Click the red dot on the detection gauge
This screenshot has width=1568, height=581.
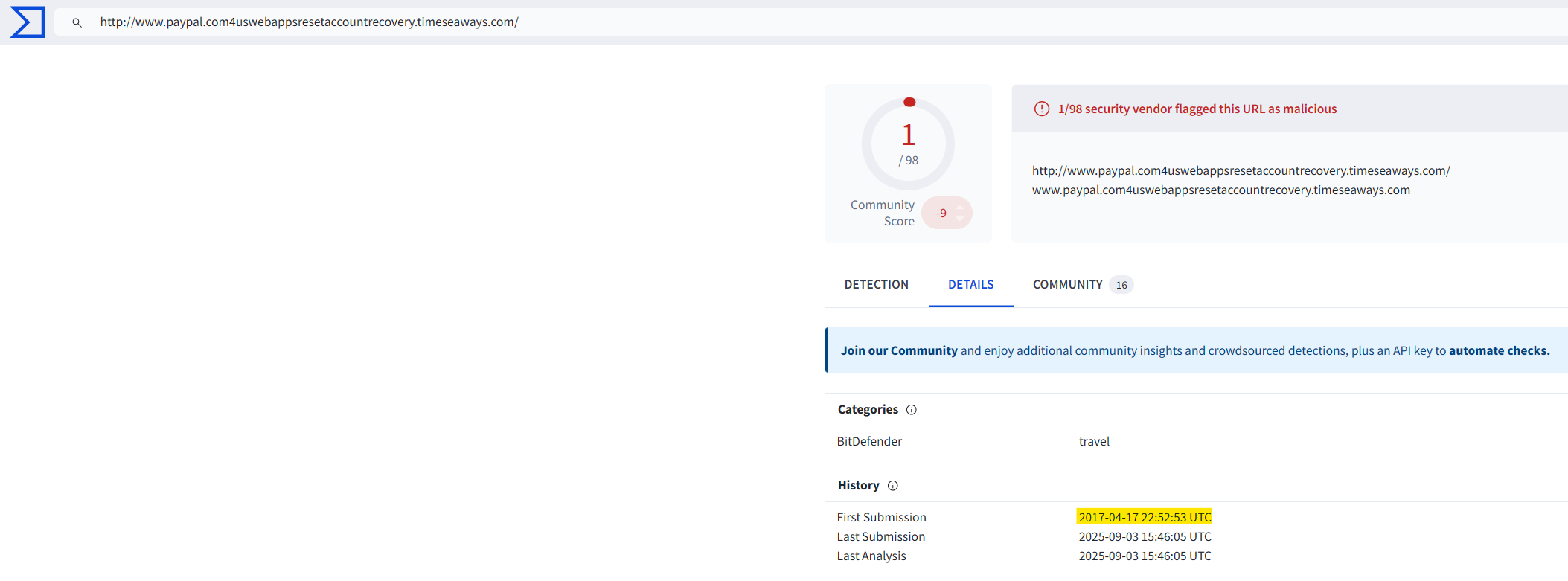coord(909,103)
